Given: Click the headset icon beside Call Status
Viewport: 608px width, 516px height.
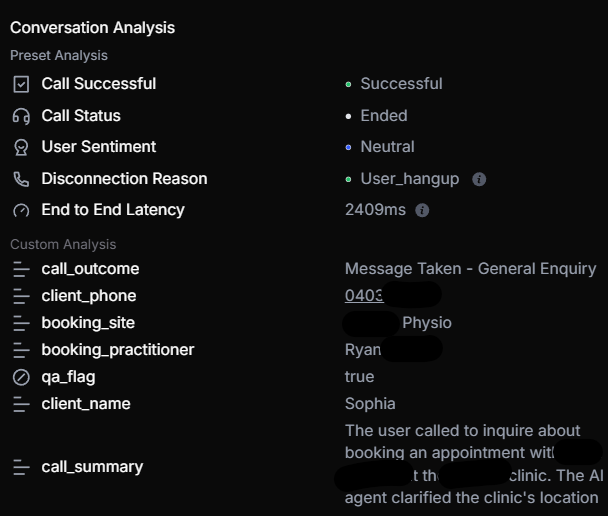Looking at the screenshot, I should tap(21, 116).
